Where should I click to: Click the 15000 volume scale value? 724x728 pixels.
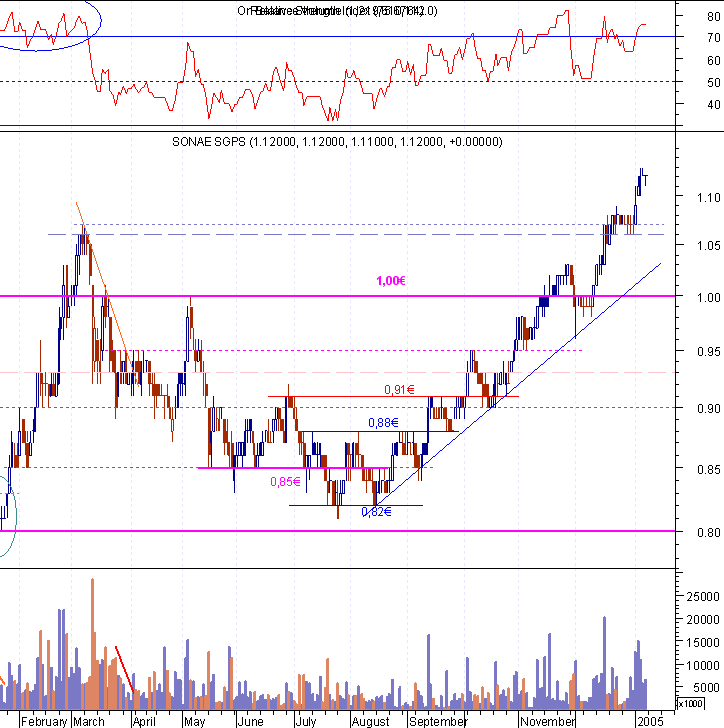tap(703, 643)
